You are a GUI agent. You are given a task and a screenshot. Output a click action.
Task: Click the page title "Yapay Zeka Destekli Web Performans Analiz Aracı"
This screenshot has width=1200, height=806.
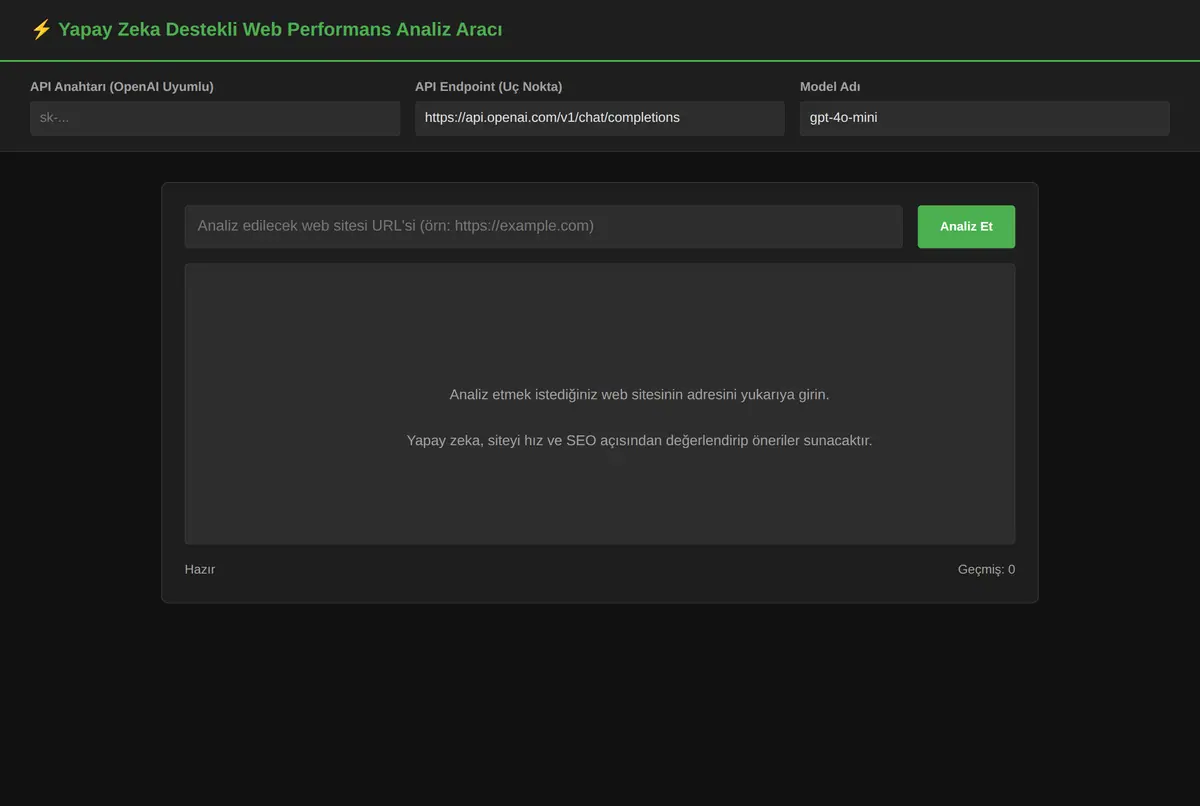click(x=280, y=30)
